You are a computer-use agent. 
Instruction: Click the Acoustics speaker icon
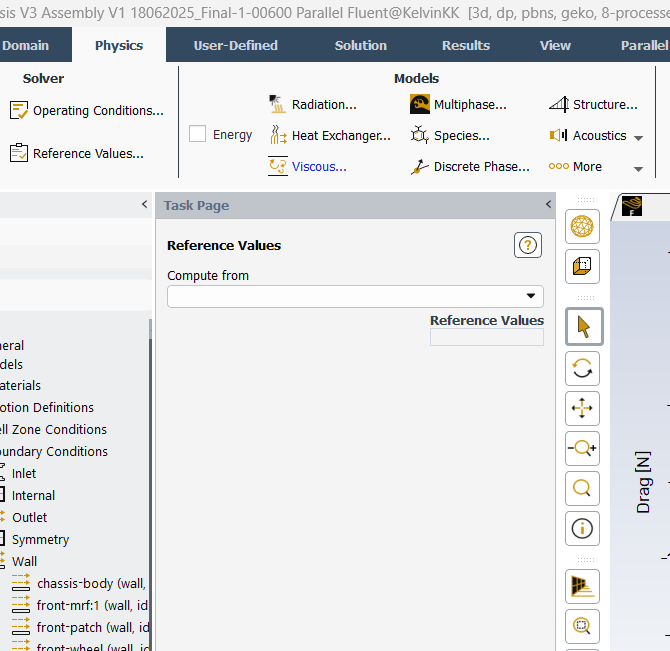558,135
